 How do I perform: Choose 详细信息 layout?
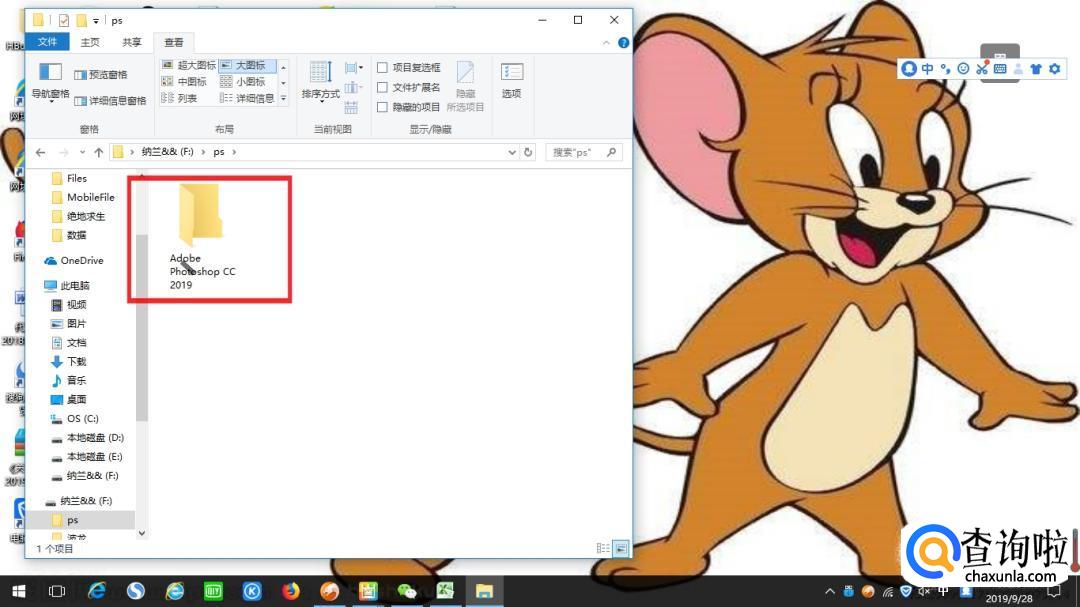click(x=247, y=99)
